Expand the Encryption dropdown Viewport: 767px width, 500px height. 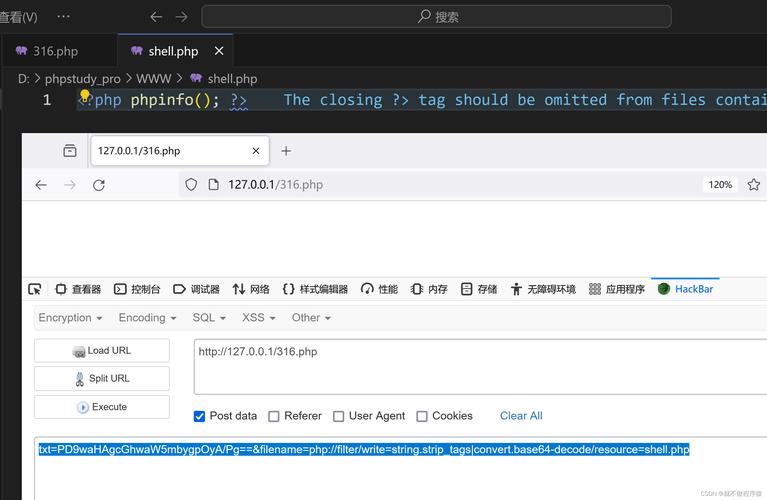click(70, 318)
